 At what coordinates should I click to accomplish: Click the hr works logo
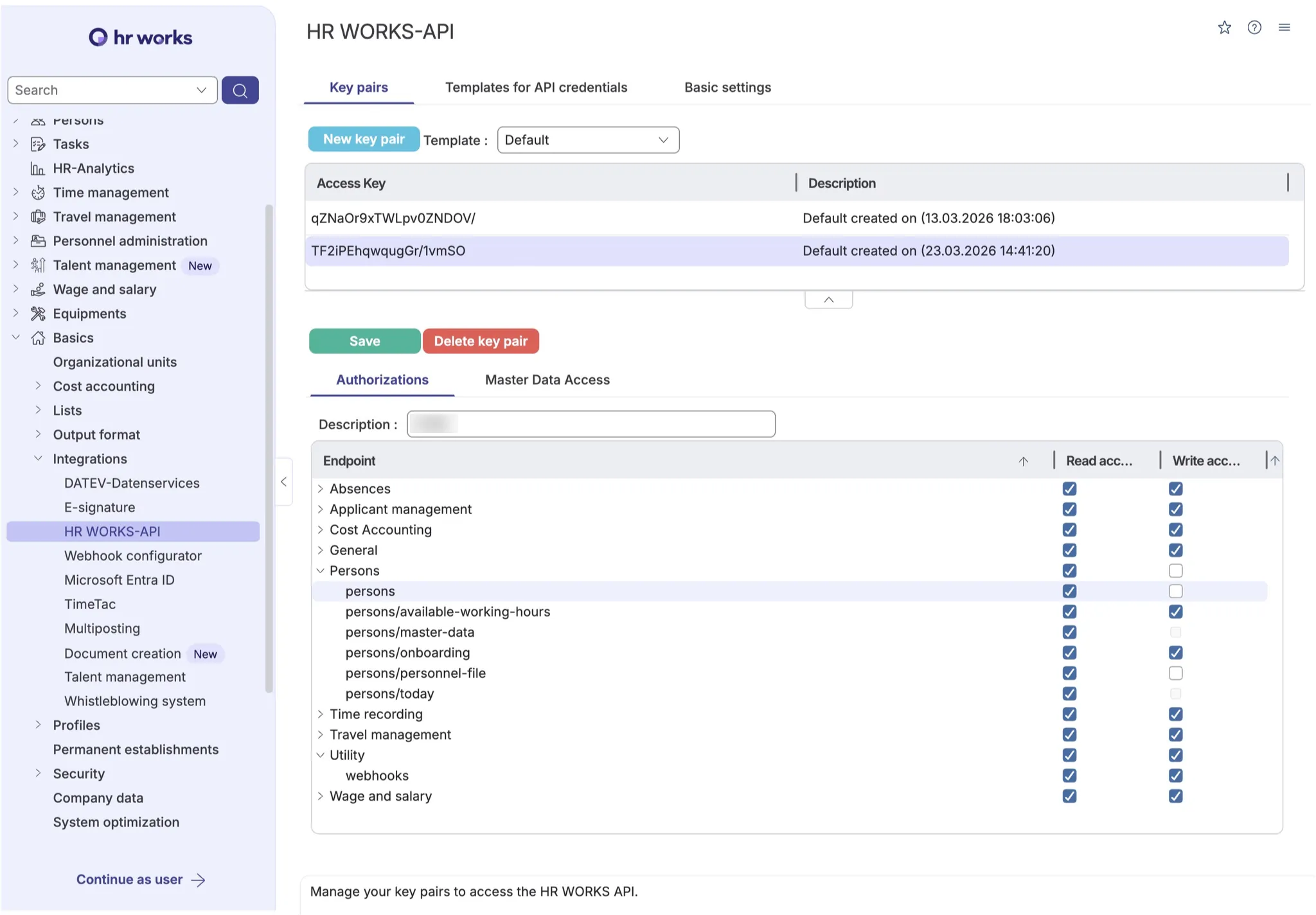click(140, 37)
